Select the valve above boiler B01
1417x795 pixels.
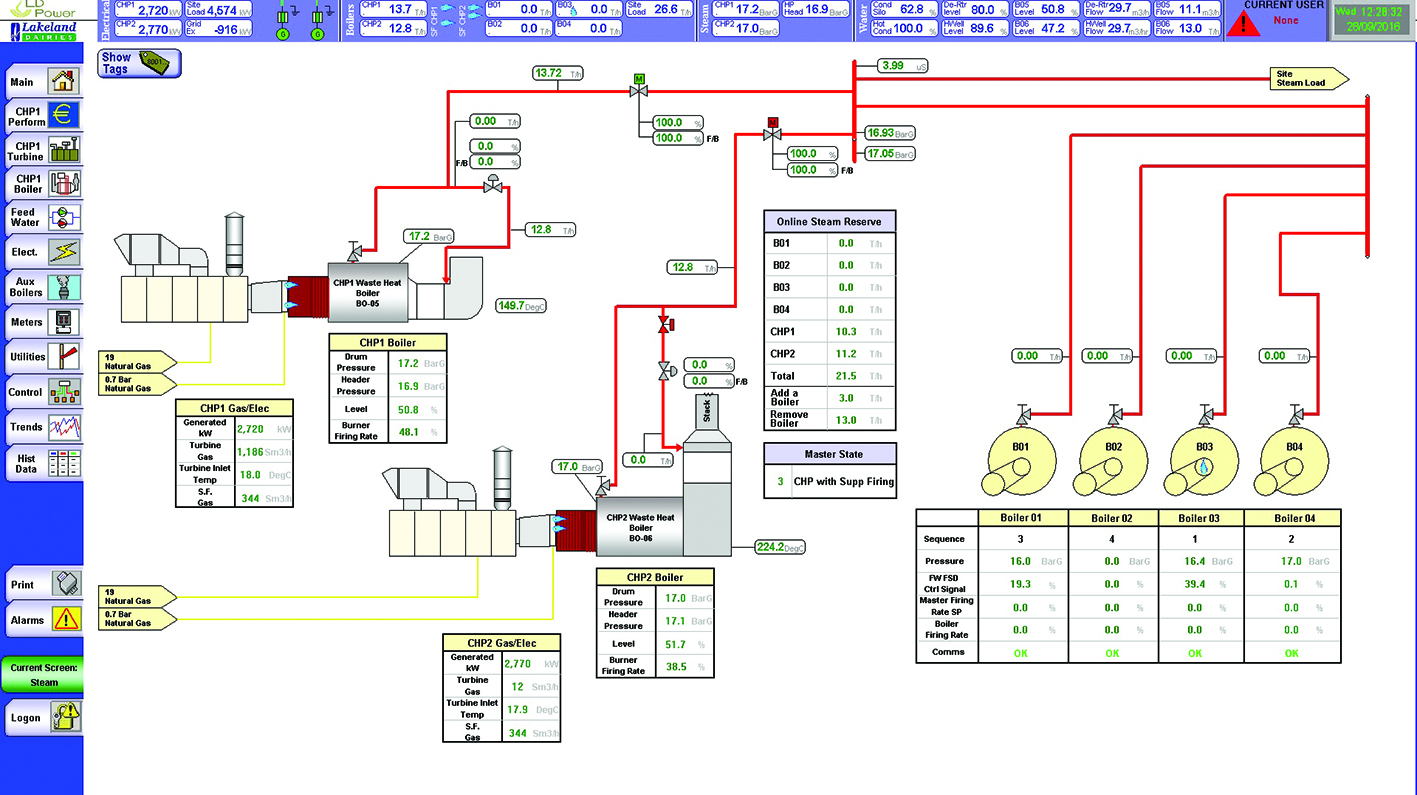pyautogui.click(x=1021, y=413)
